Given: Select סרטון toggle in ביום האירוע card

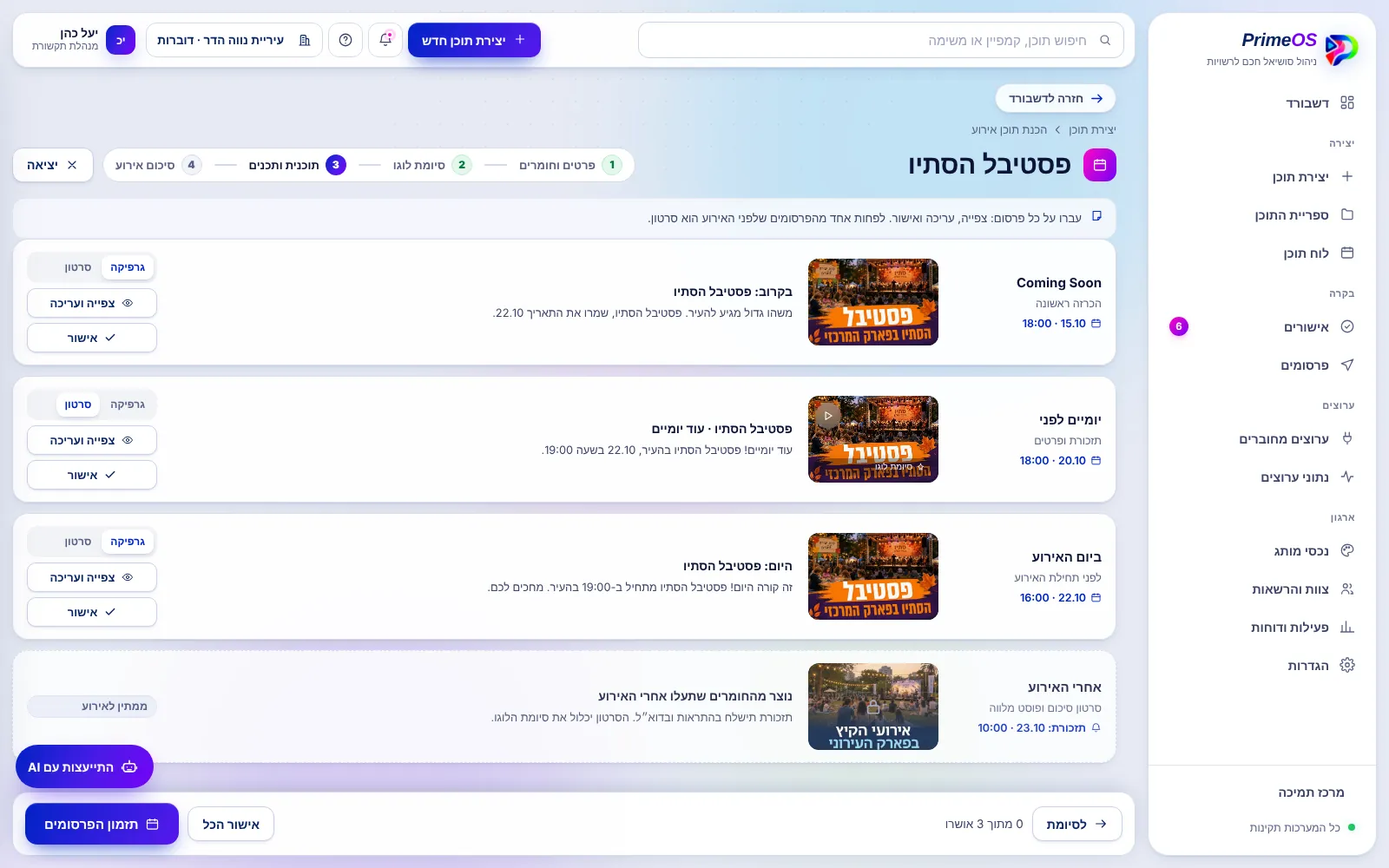Looking at the screenshot, I should [77, 542].
